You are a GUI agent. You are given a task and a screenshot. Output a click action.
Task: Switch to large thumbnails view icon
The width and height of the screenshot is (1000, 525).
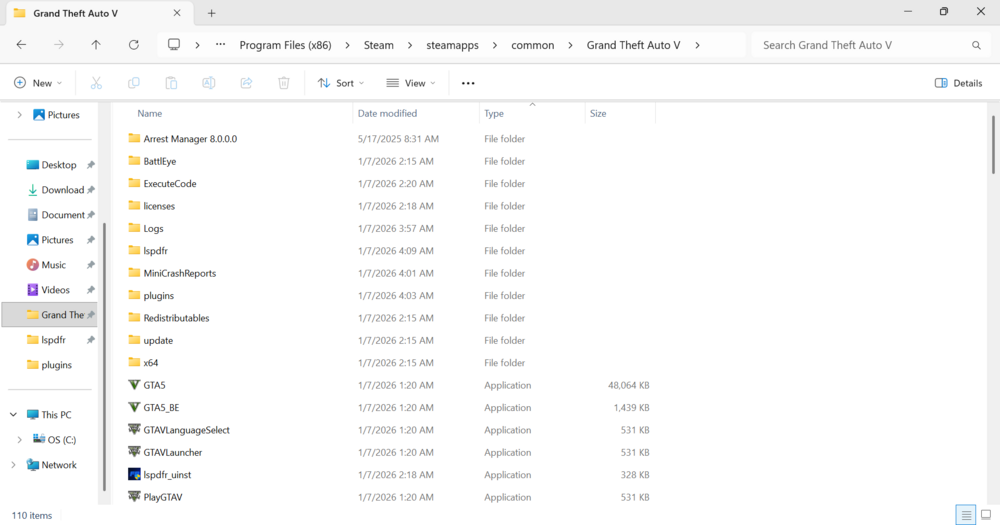coord(986,515)
